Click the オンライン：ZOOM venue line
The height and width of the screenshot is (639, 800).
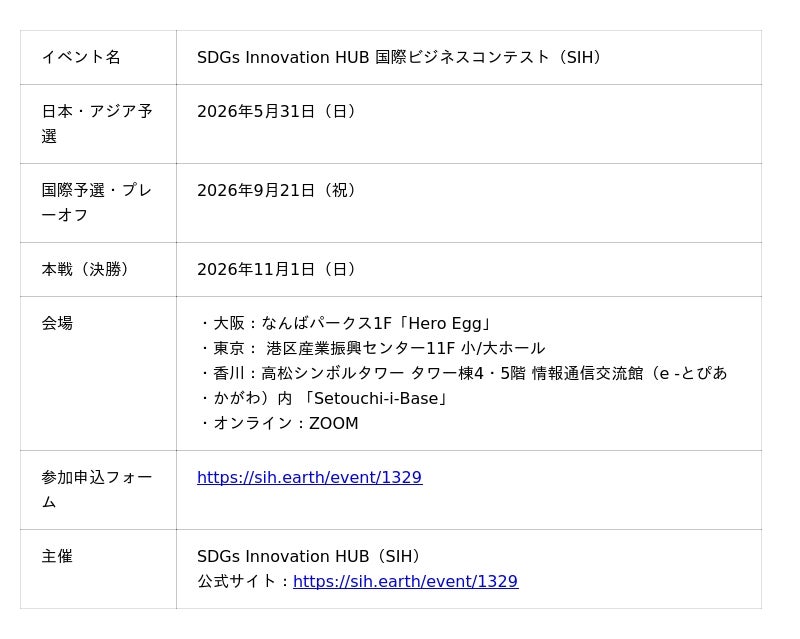[x=279, y=424]
